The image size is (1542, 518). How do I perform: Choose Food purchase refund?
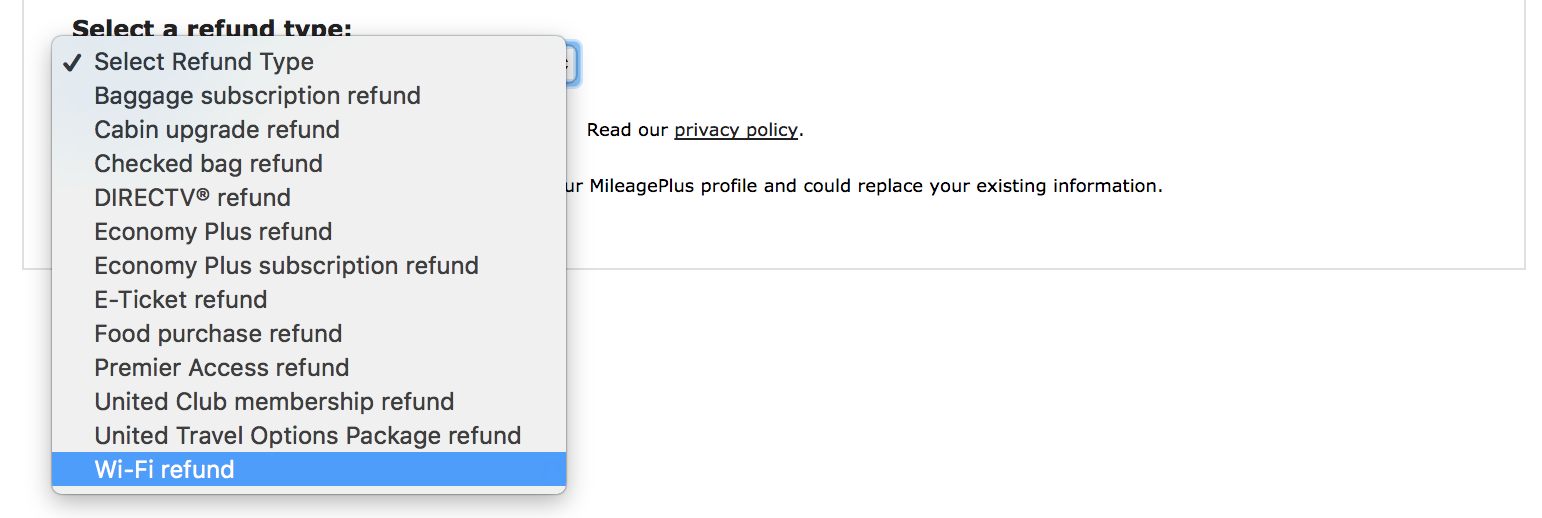(x=218, y=334)
